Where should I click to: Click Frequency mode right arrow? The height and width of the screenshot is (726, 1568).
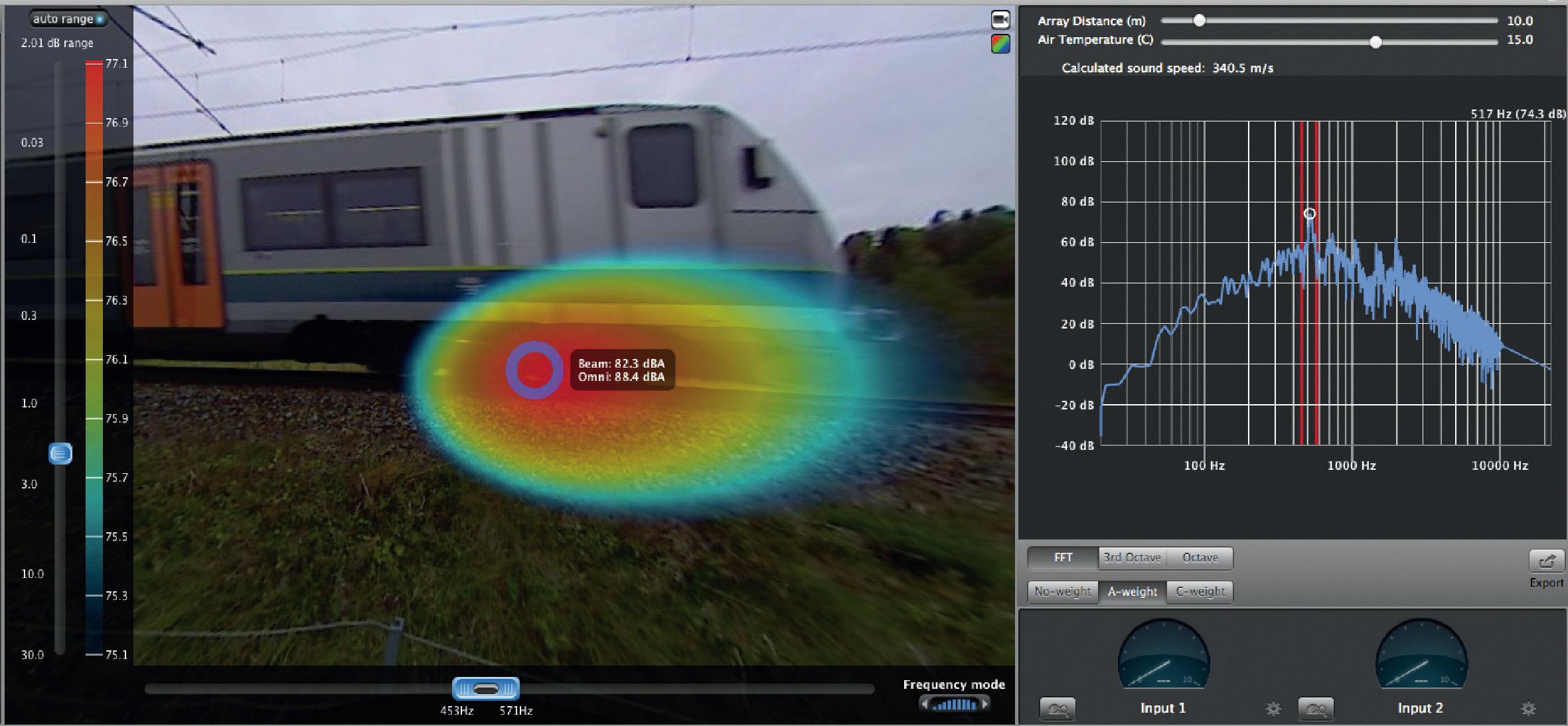coord(985,703)
